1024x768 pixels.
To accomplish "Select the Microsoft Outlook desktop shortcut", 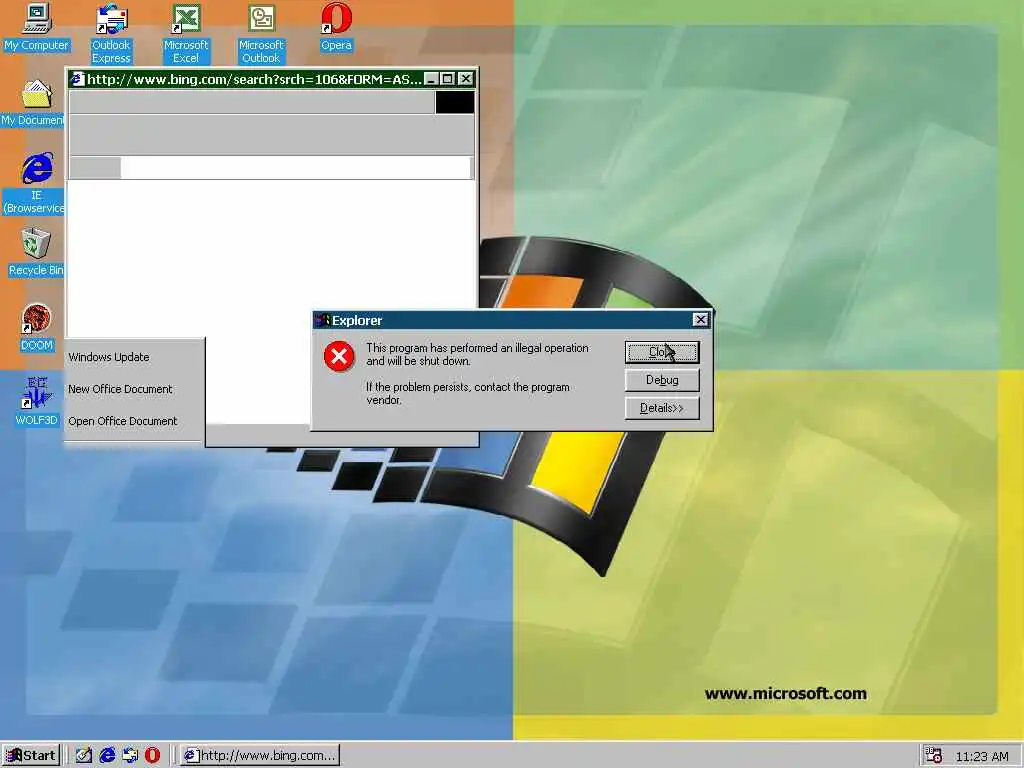I will coord(261,33).
